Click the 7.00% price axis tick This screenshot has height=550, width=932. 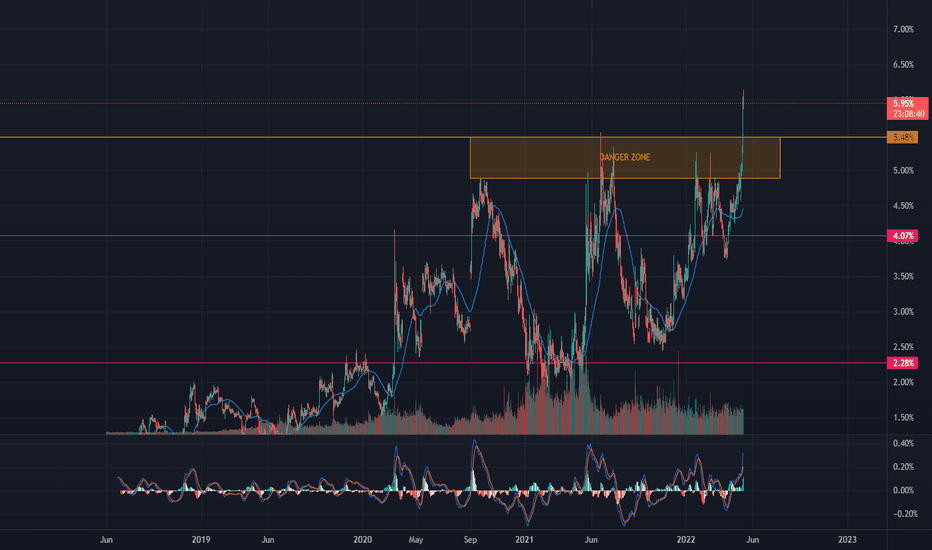click(x=903, y=29)
